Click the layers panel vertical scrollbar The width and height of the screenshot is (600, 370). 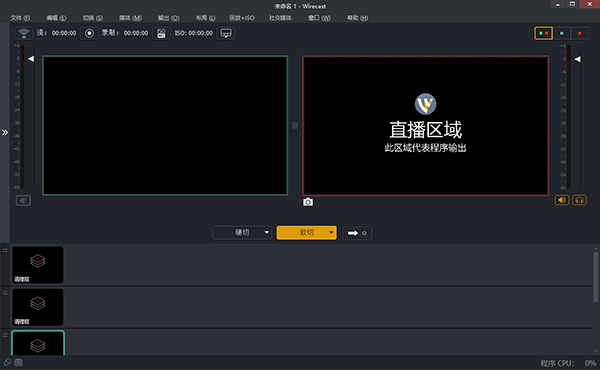point(596,276)
